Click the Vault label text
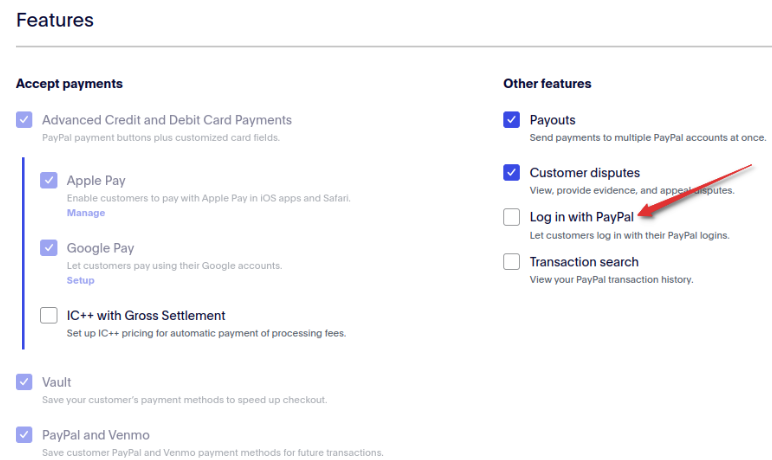 tap(57, 382)
